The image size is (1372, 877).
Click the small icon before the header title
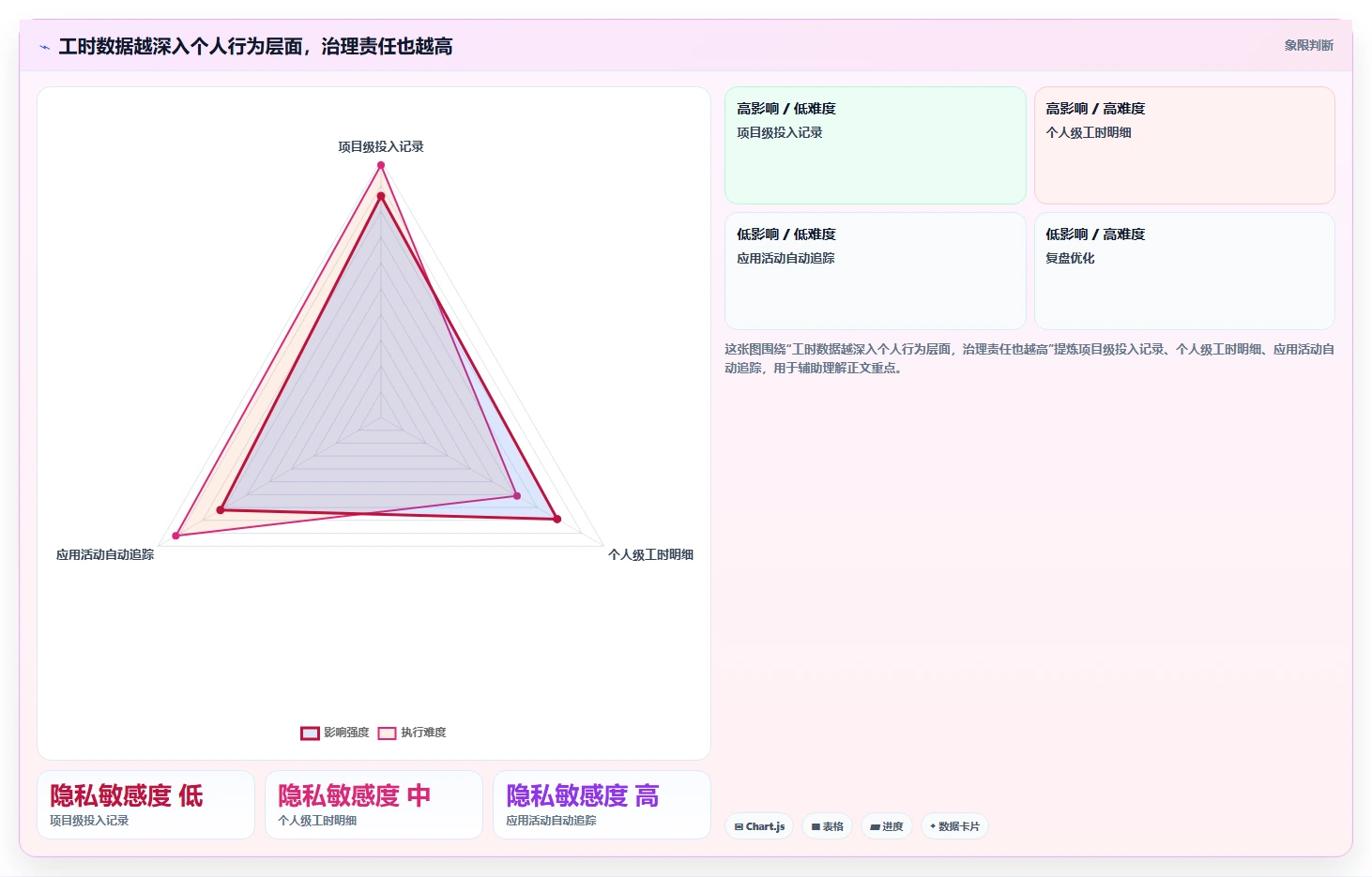44,47
